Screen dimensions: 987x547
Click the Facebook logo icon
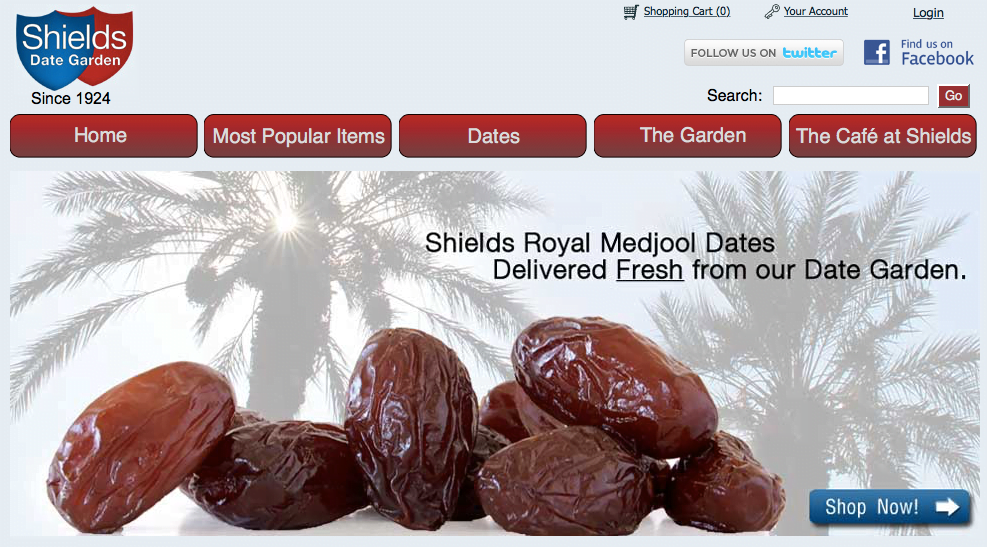coord(876,52)
